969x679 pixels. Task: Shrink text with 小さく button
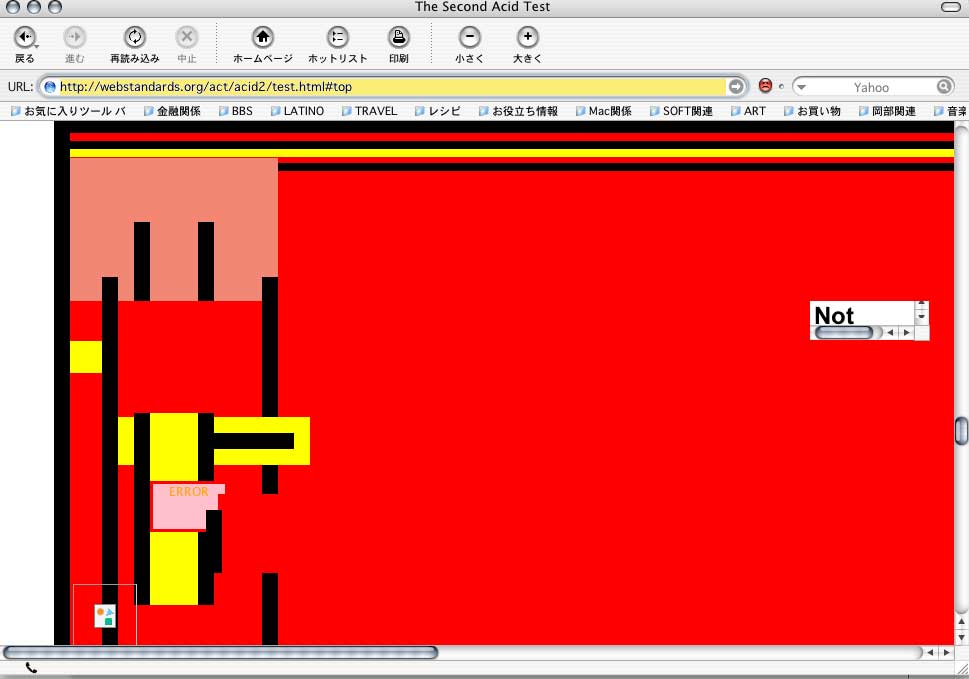(470, 44)
